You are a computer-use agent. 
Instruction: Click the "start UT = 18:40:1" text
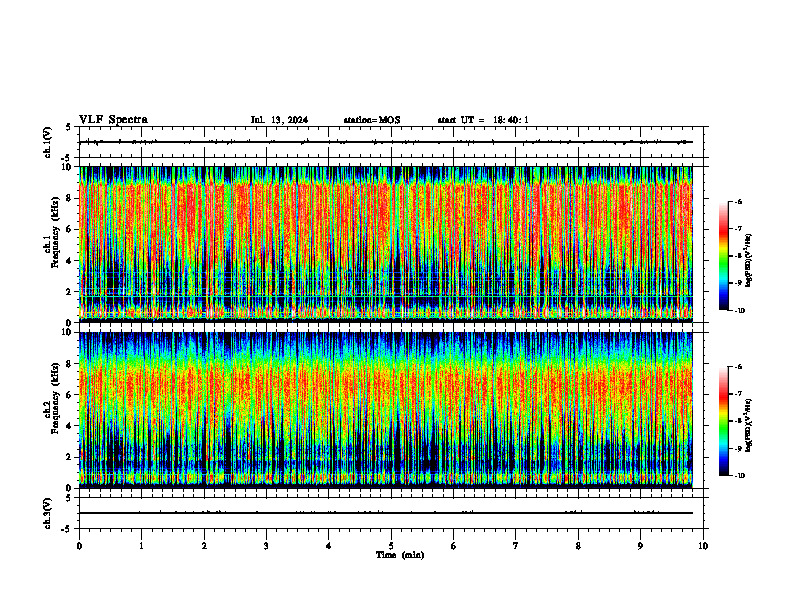tap(483, 120)
